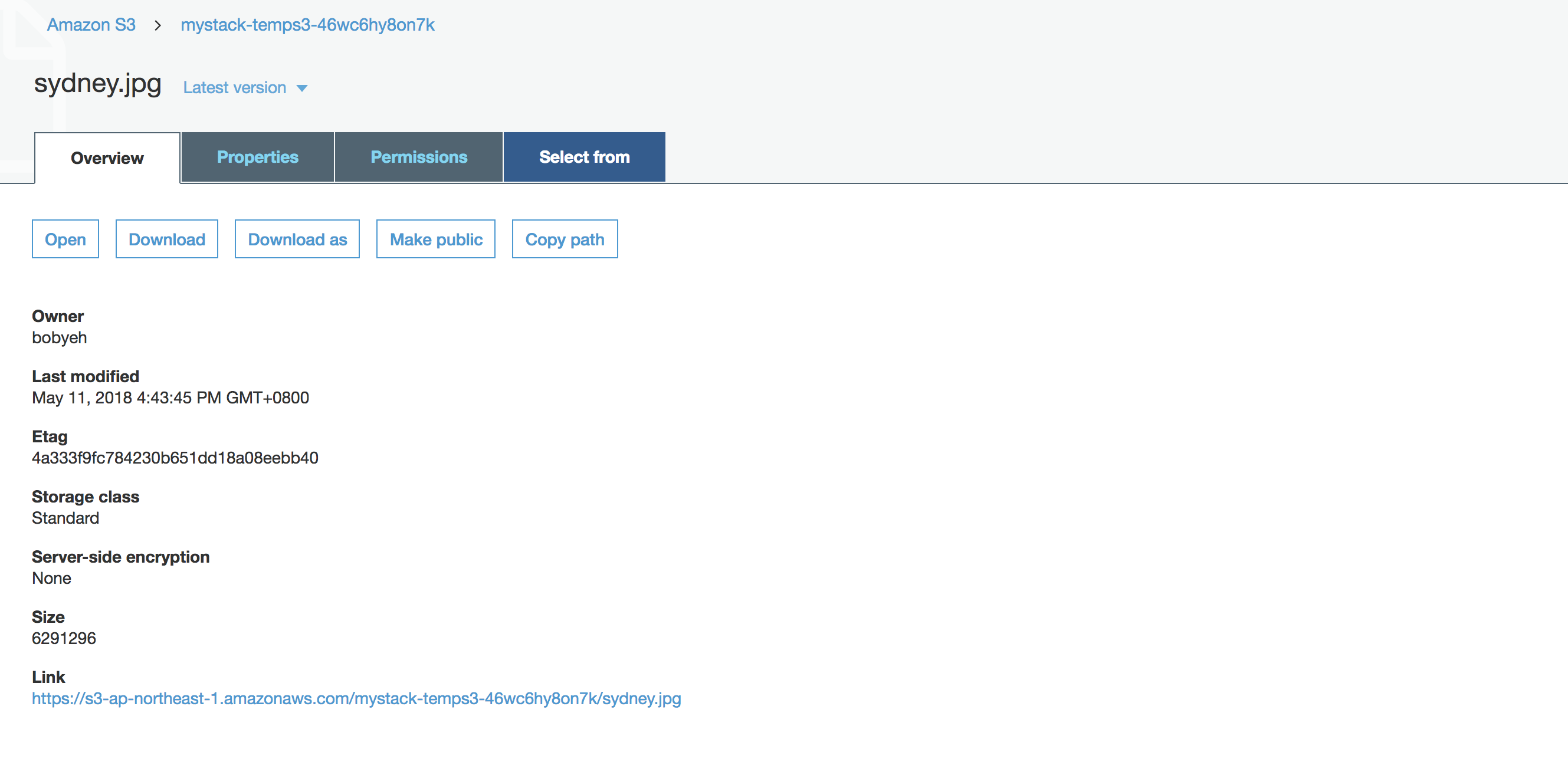1568x762 pixels.
Task: Open the sydney.jpg object URL link
Action: click(356, 698)
